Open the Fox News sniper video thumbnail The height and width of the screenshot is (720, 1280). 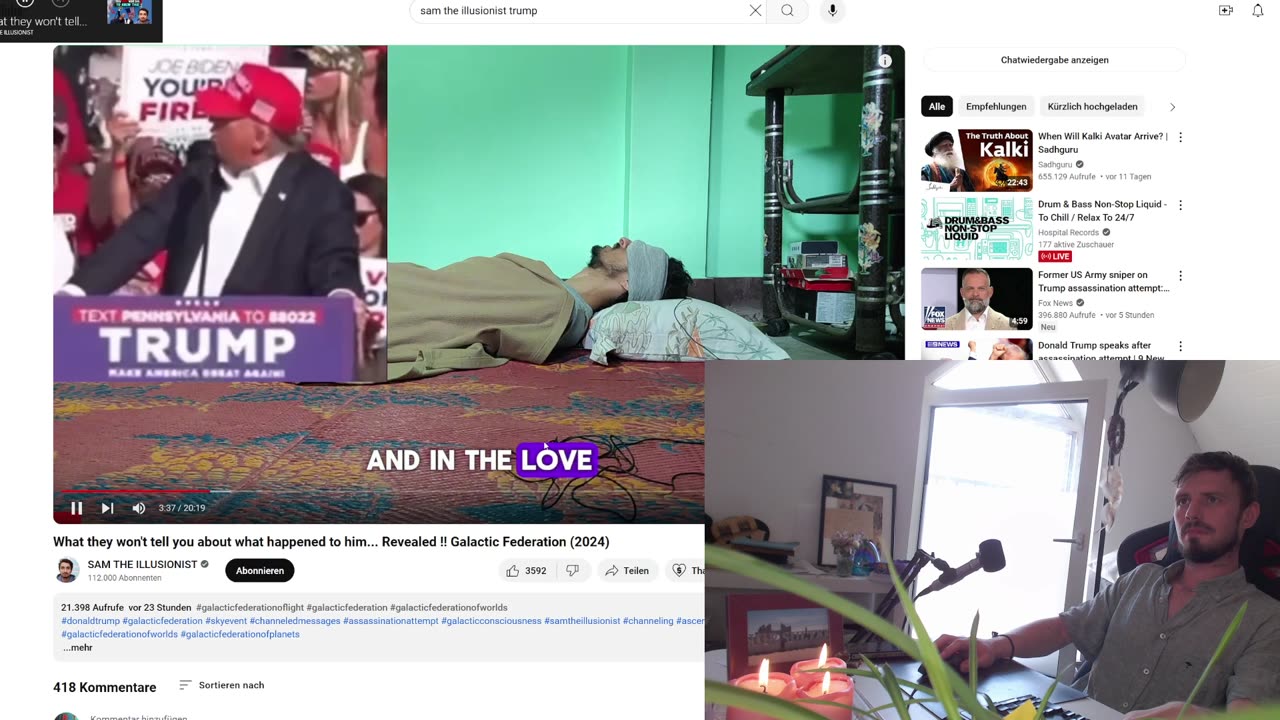[x=977, y=299]
